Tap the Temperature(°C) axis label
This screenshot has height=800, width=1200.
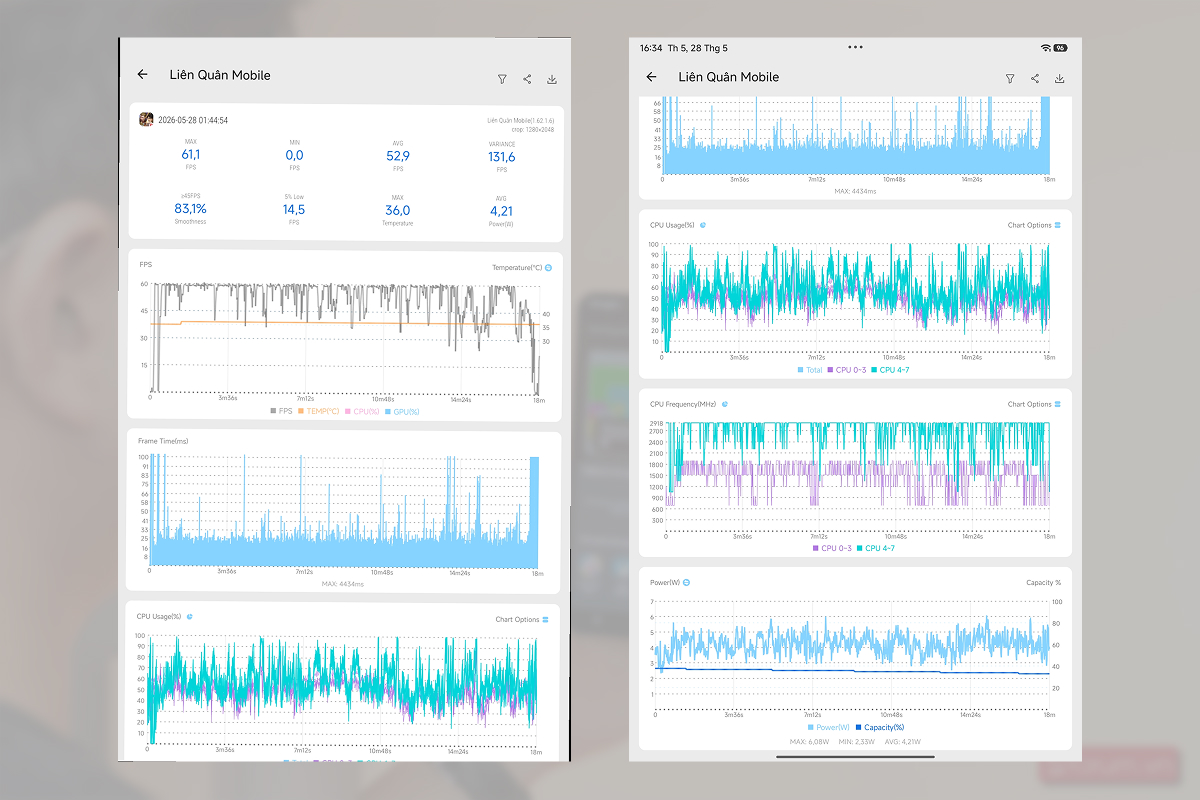click(516, 268)
